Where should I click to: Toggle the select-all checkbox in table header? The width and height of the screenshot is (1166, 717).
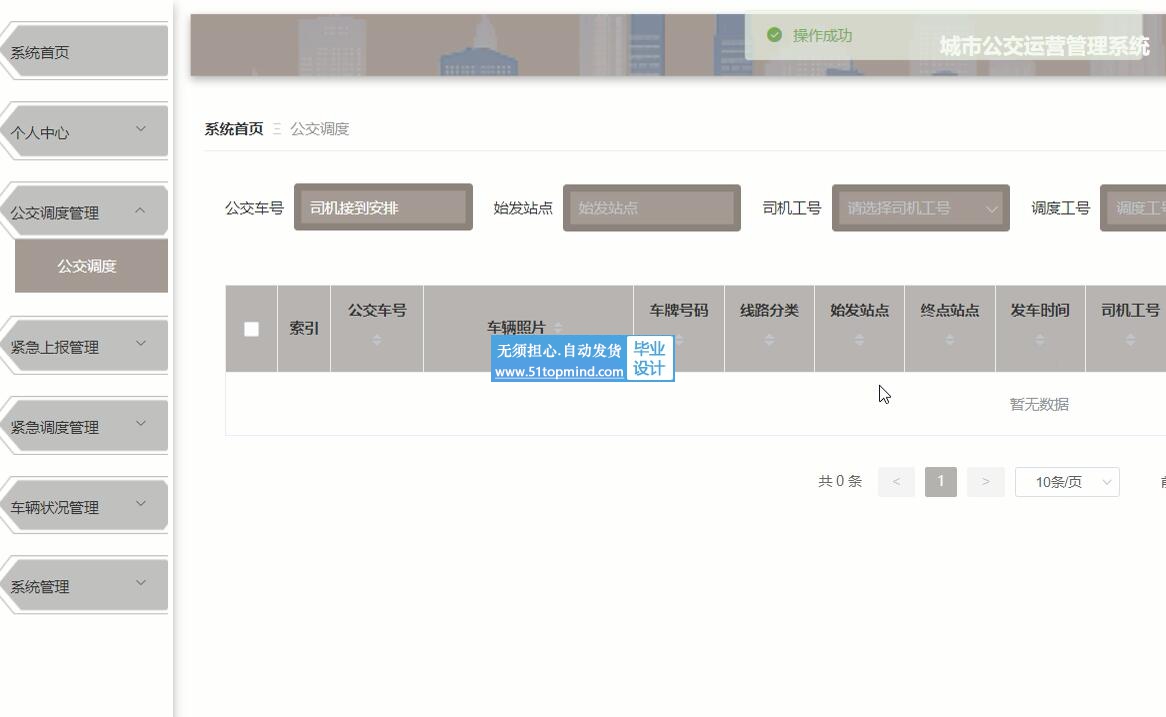click(x=251, y=329)
